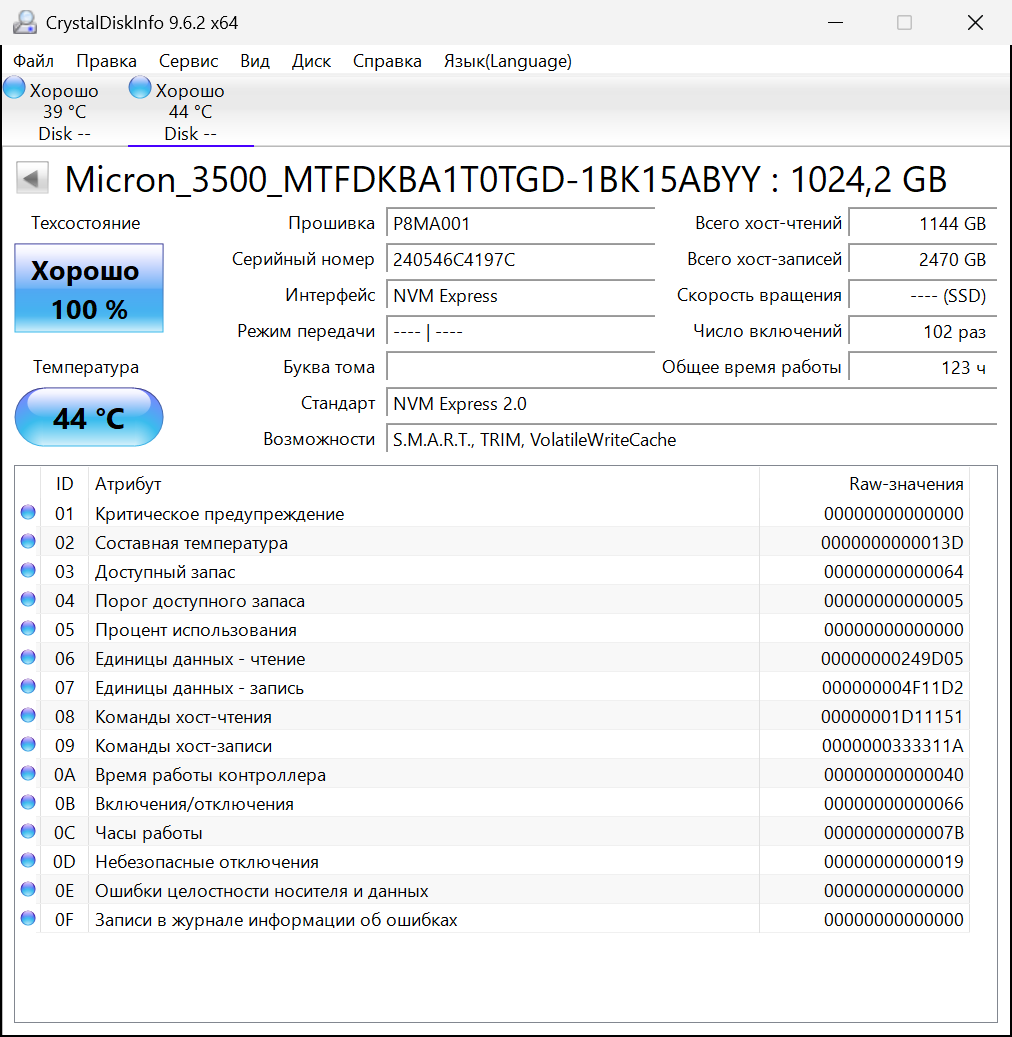Click the Атрибут column header
Viewport: 1012px width, 1037px height.
tap(423, 484)
